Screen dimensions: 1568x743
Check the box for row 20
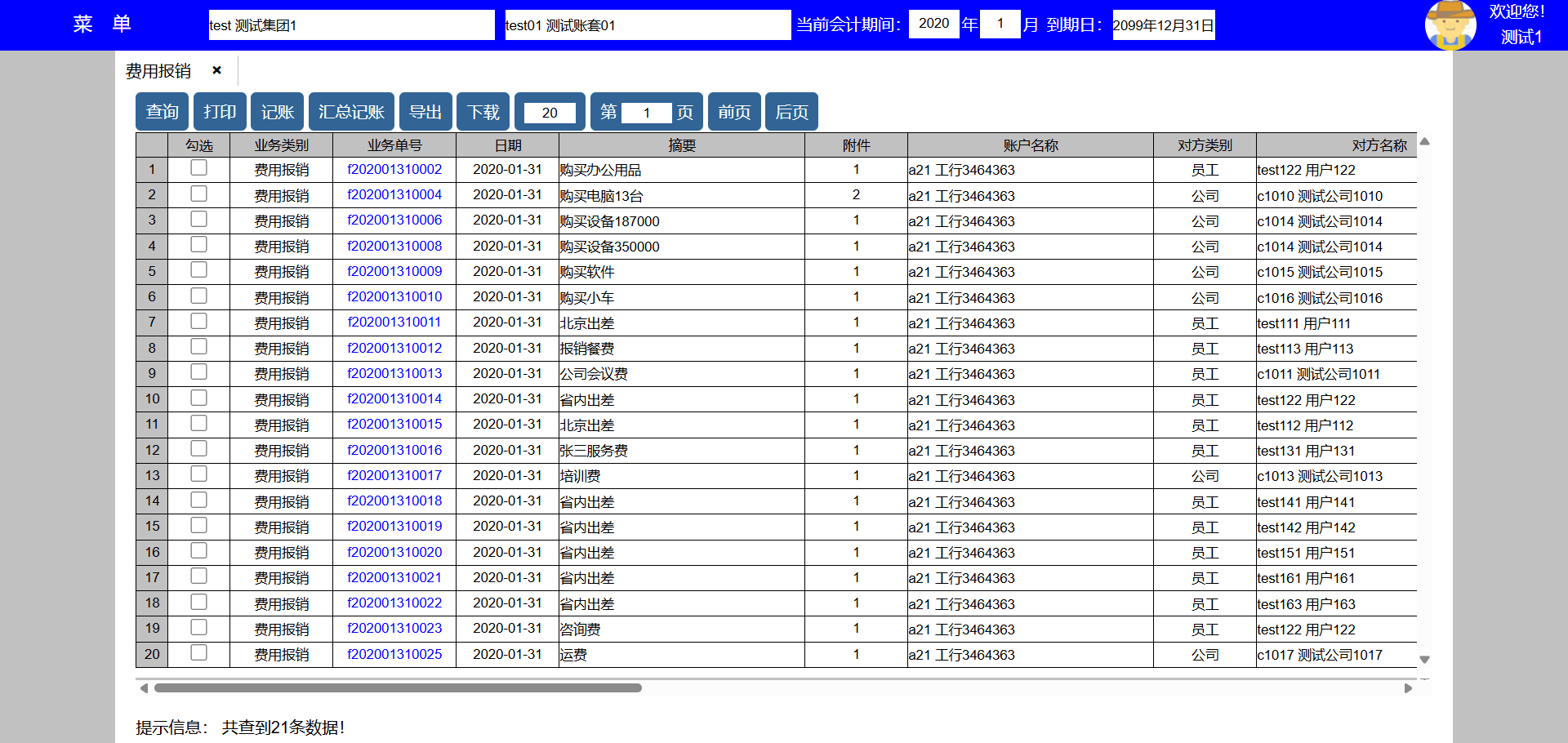[198, 653]
